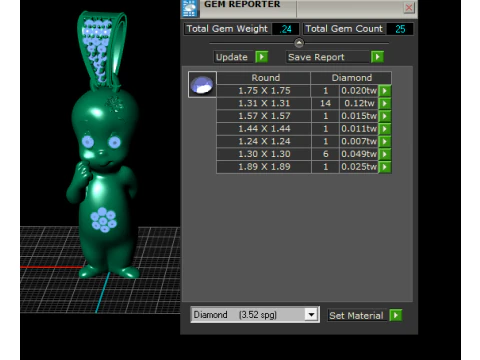Click the green arrow for 1.44 X 1.44 row
480x360 pixels.
pos(385,129)
